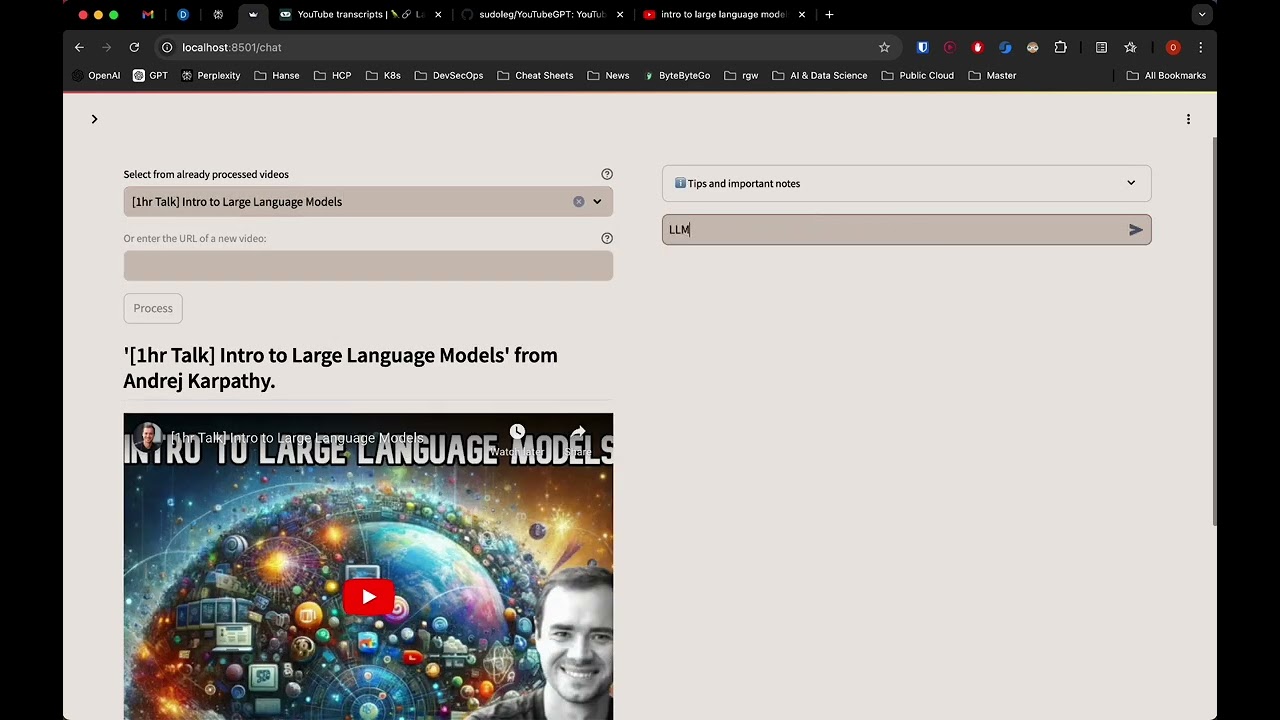Click the Share arrow on the video

[578, 432]
